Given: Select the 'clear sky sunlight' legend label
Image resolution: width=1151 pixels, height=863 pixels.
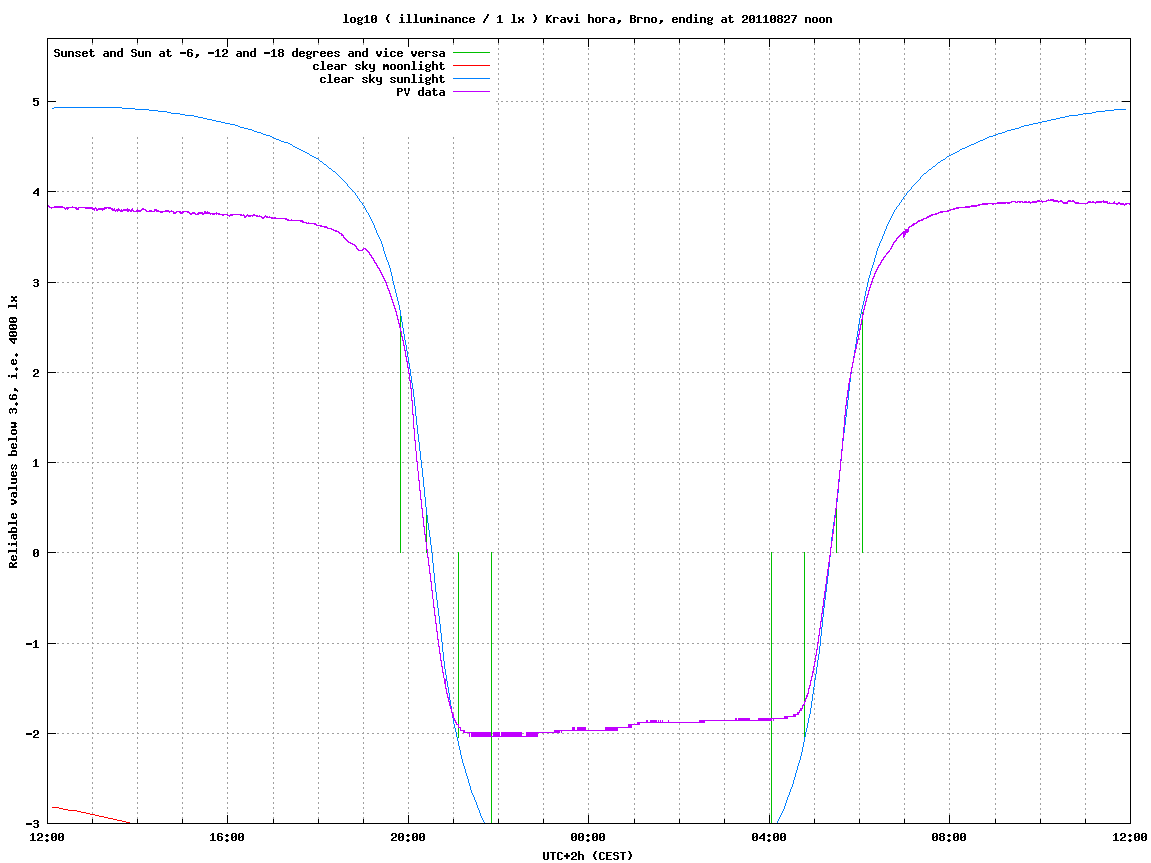Looking at the screenshot, I should (382, 79).
